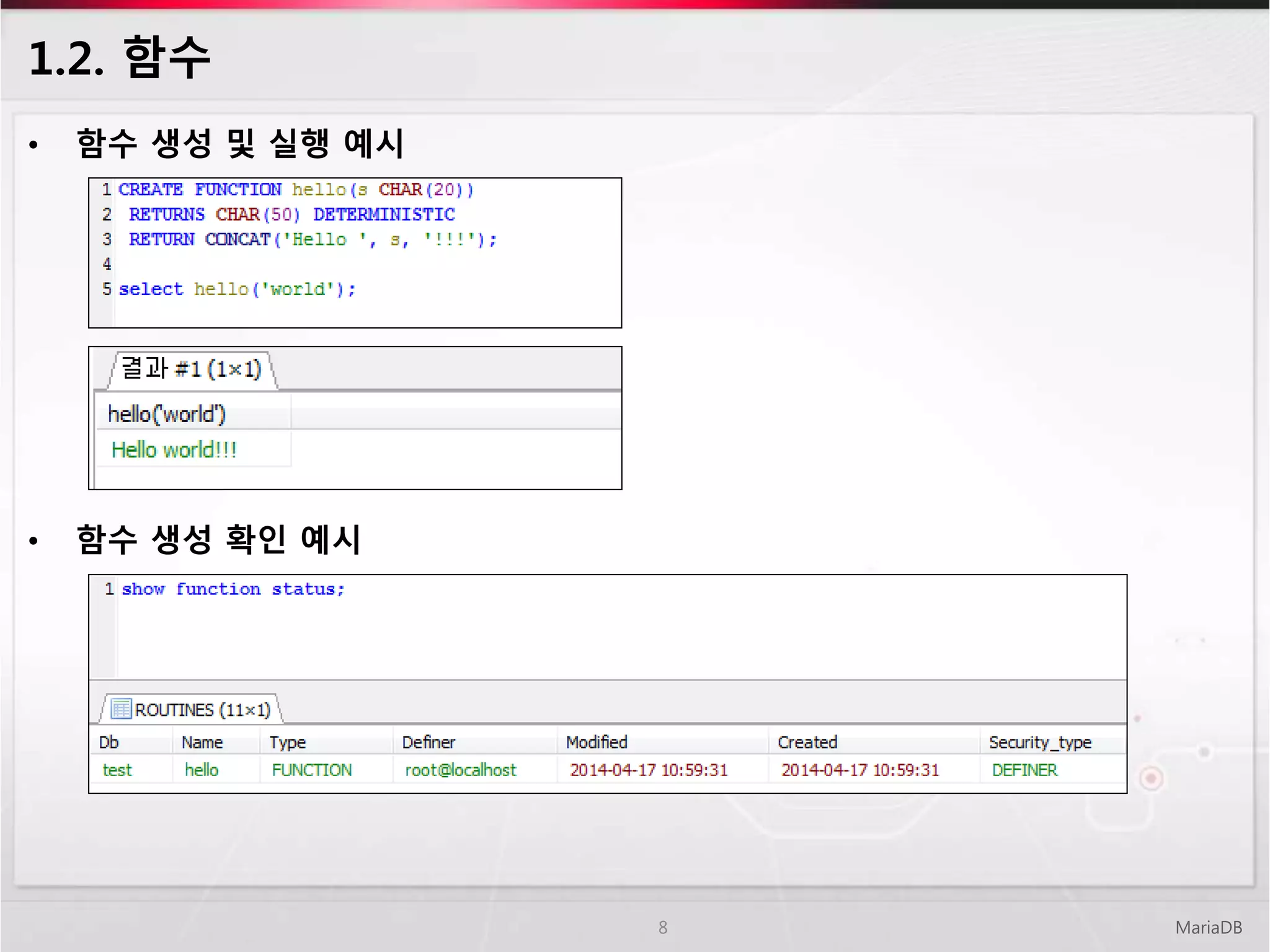
Task: Click the Modified column header
Action: click(x=663, y=742)
